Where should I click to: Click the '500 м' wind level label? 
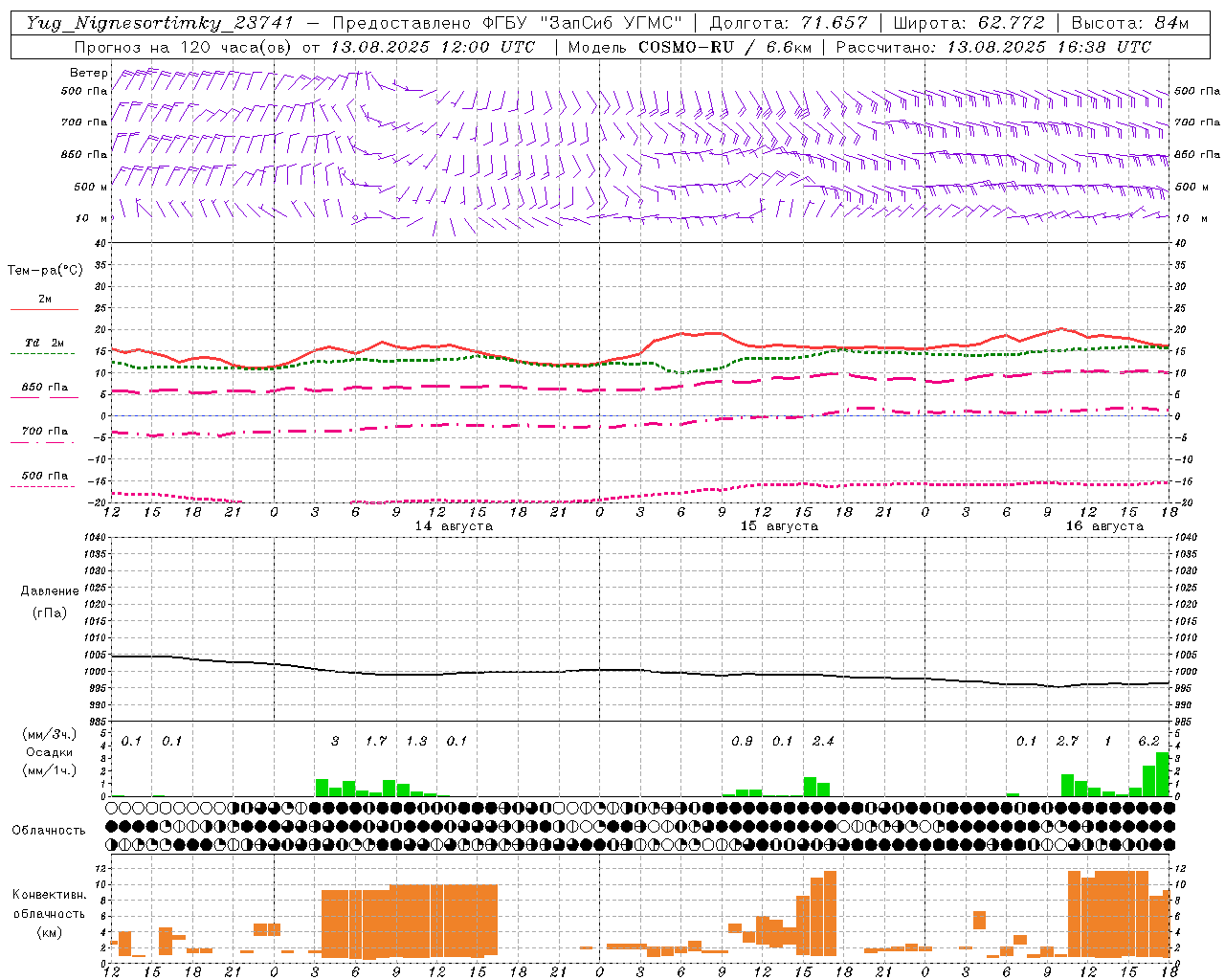[90, 187]
